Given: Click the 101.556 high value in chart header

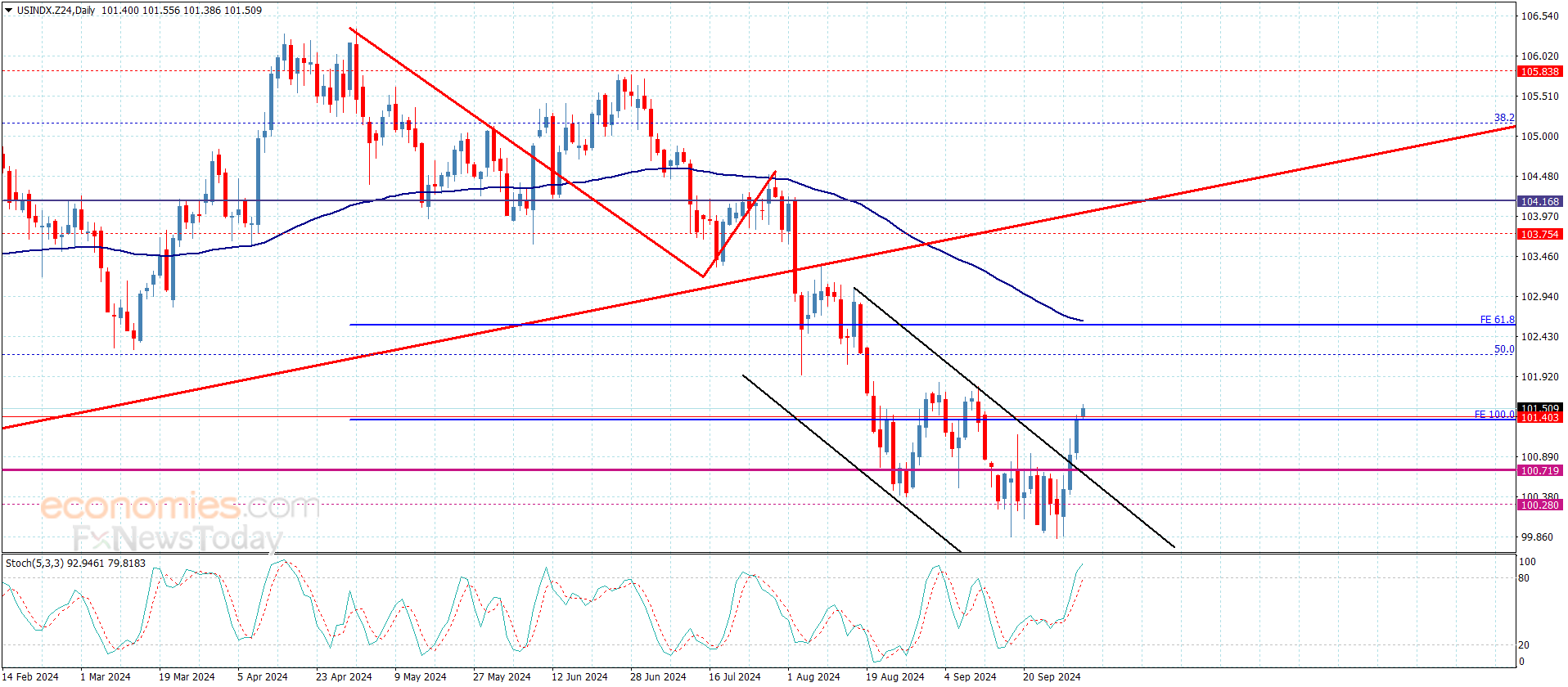Looking at the screenshot, I should coord(160,11).
